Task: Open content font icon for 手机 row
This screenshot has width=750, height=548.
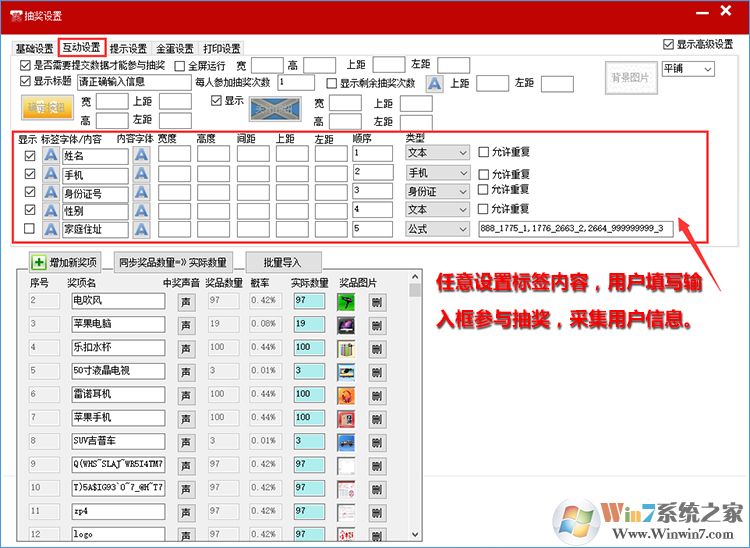Action: pos(141,173)
